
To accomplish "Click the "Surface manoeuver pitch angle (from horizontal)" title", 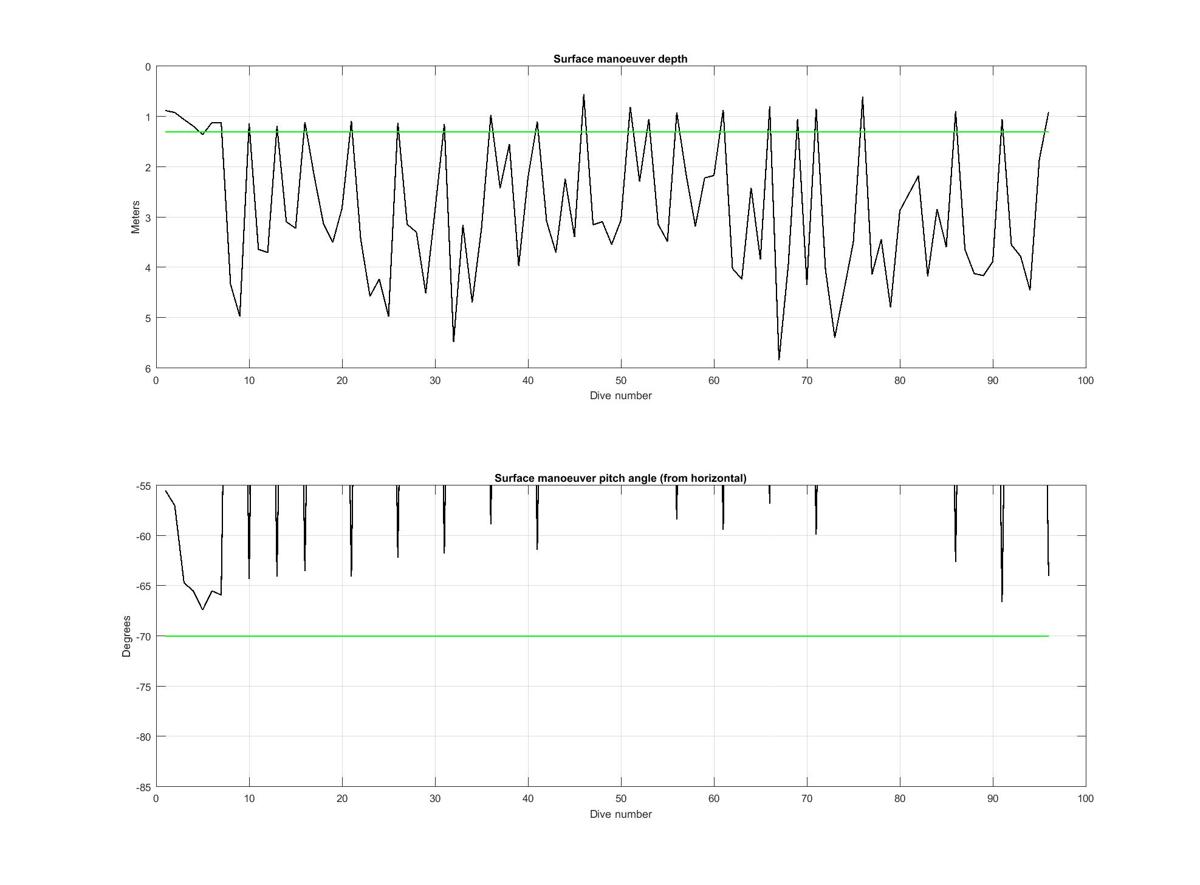I will click(x=620, y=478).
